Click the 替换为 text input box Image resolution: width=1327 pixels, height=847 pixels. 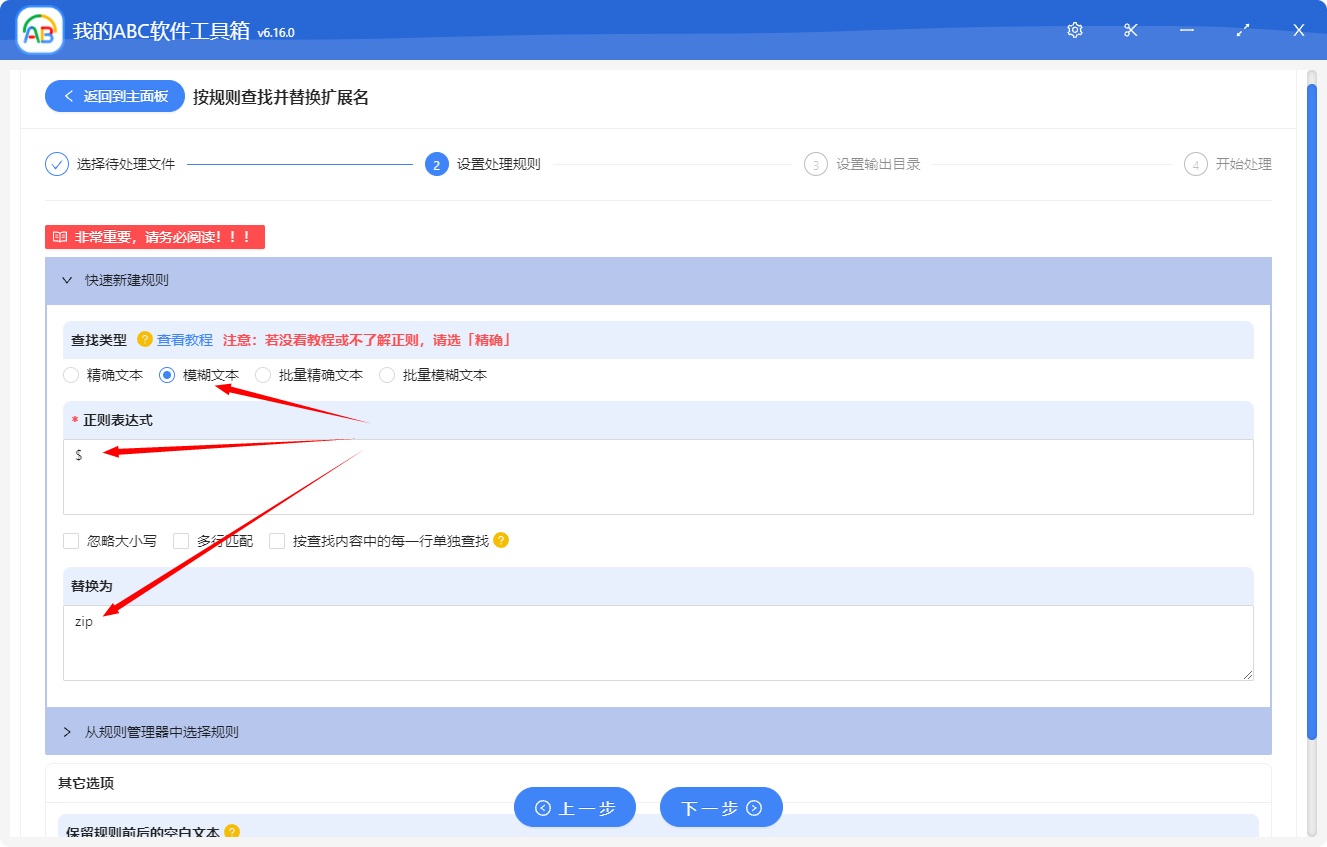pyautogui.click(x=658, y=643)
